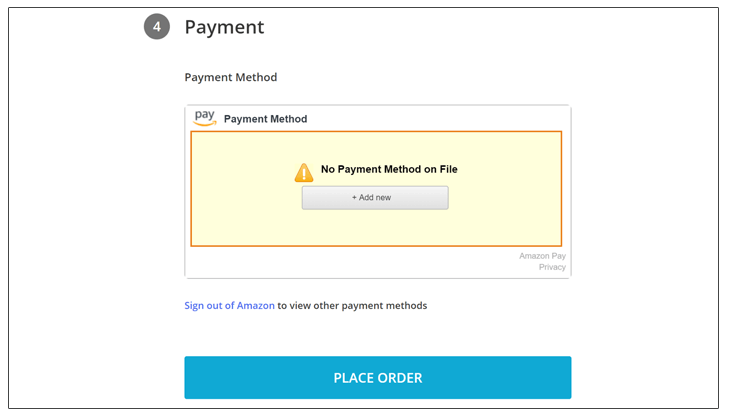Click the No Payment Method on File message
Viewport: 729px width, 418px height.
(389, 169)
